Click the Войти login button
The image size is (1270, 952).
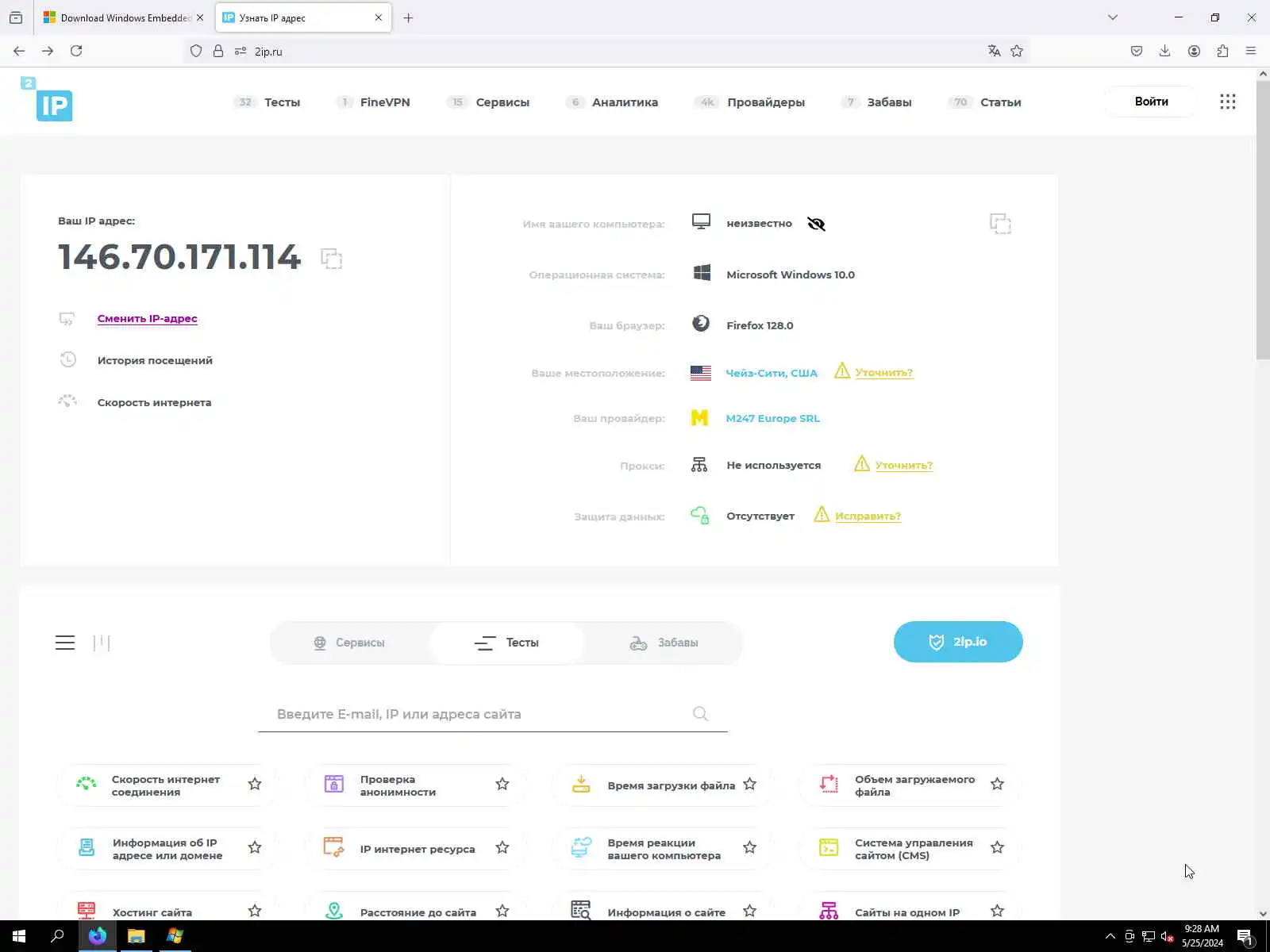pos(1151,102)
